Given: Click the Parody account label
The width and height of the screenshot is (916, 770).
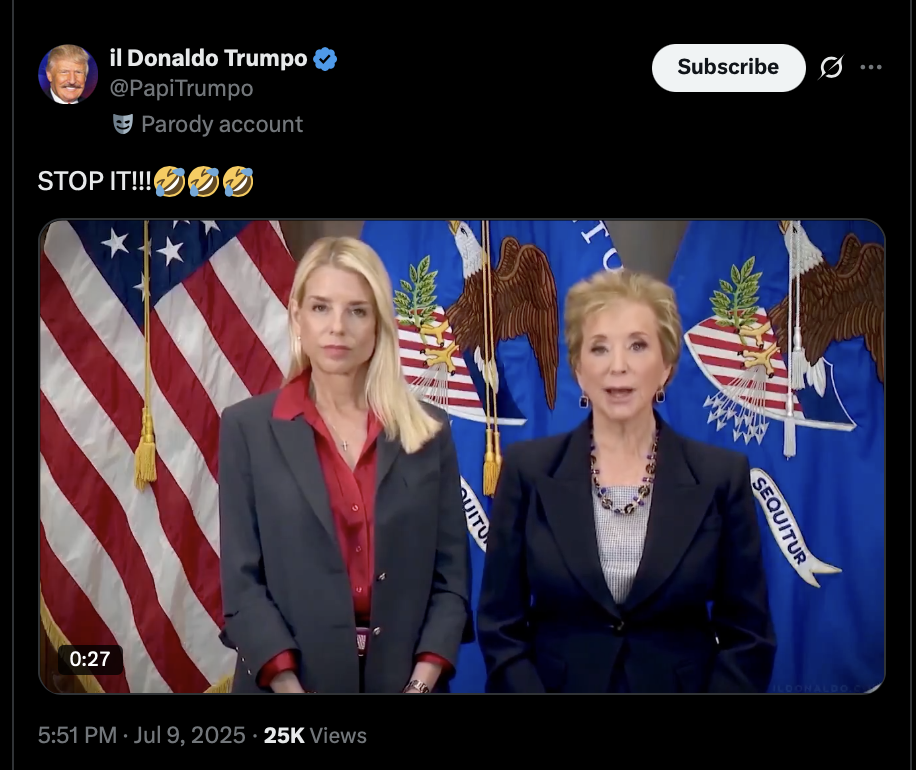Looking at the screenshot, I should pos(222,124).
